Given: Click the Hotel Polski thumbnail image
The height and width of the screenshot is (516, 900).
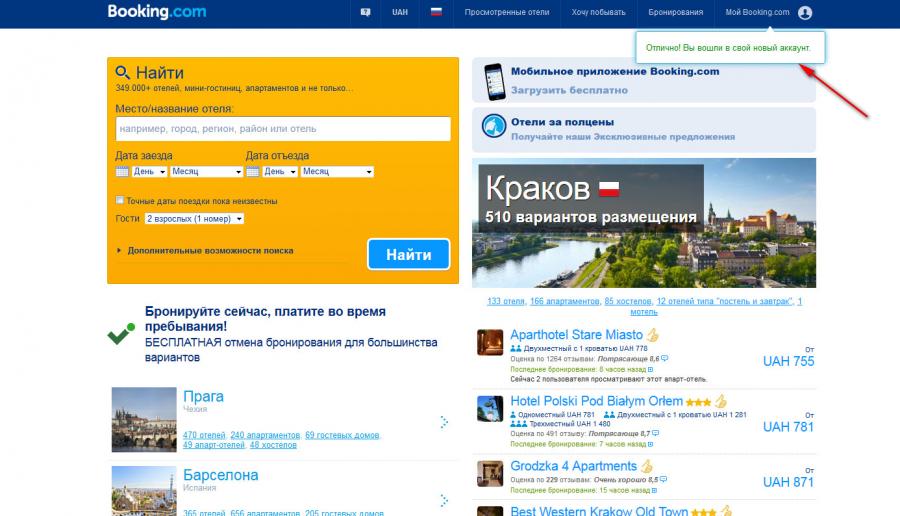Looking at the screenshot, I should [490, 409].
